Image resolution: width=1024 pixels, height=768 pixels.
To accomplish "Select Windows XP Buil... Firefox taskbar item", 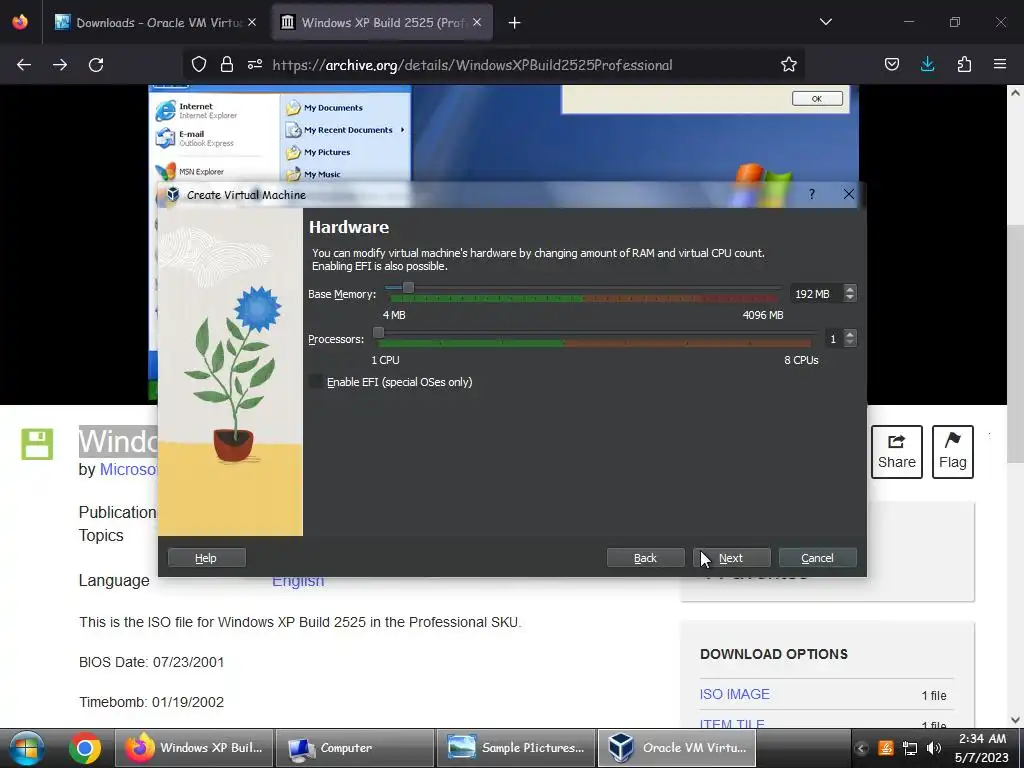I will (x=194, y=748).
